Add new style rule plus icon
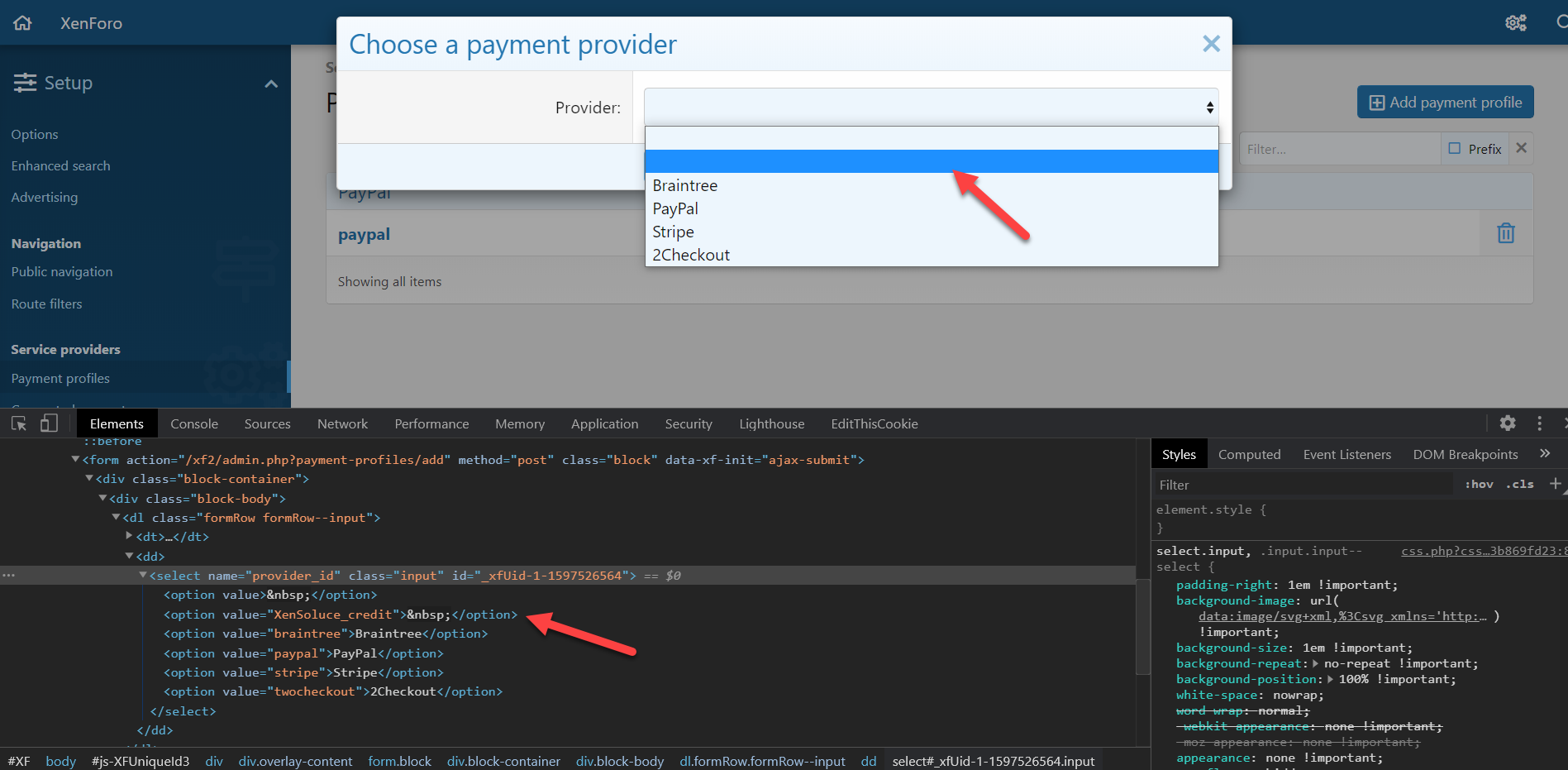 (1555, 483)
